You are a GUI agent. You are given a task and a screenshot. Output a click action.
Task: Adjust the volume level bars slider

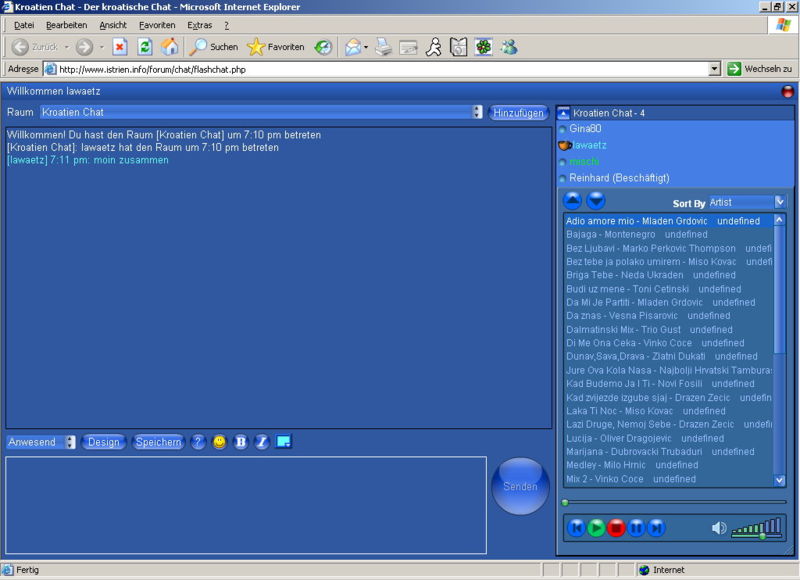756,528
